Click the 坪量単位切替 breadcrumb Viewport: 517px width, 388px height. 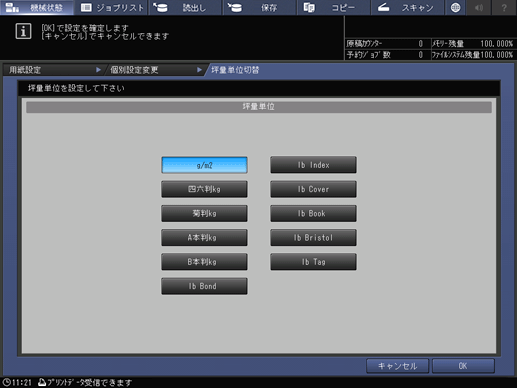tap(235, 70)
